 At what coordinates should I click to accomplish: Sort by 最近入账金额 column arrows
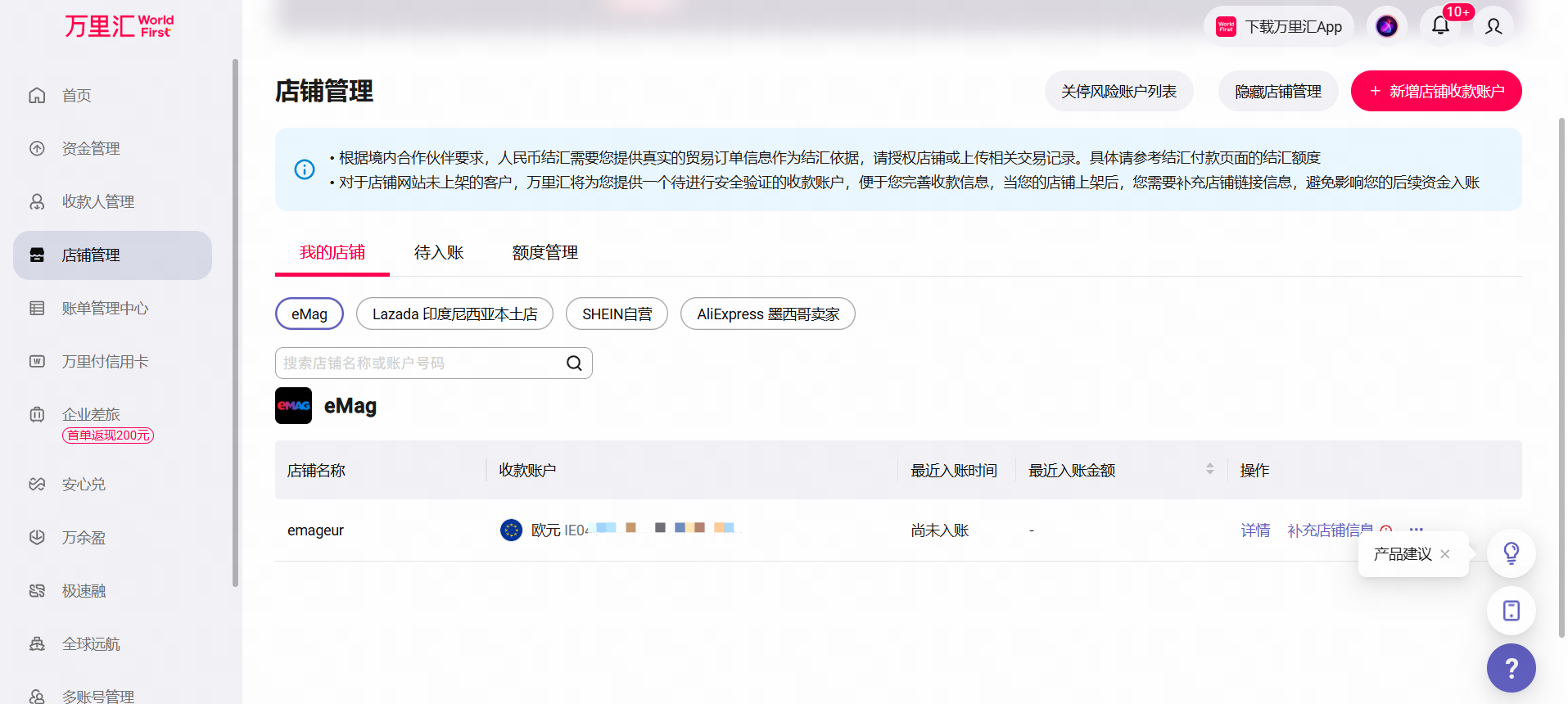[x=1209, y=469]
